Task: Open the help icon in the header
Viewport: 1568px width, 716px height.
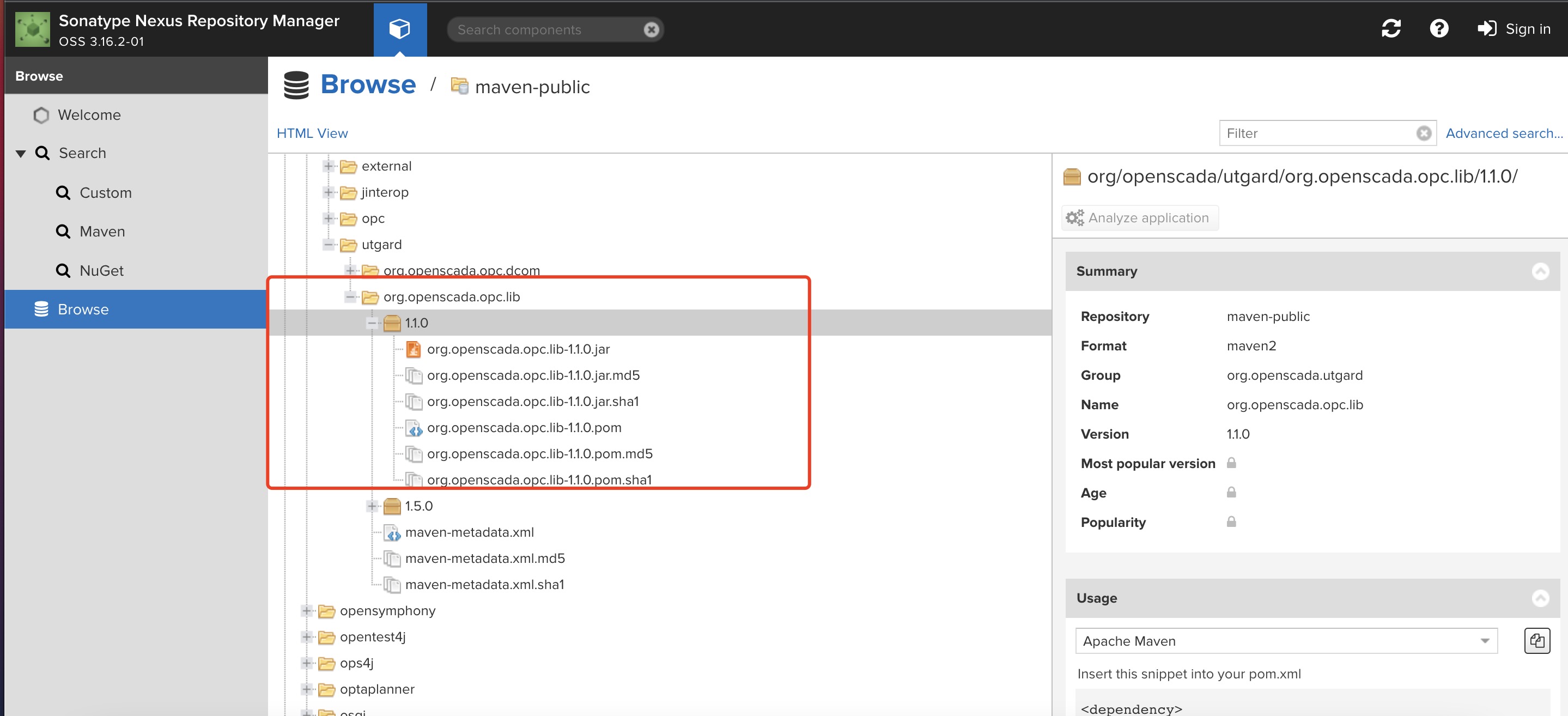Action: [1439, 28]
